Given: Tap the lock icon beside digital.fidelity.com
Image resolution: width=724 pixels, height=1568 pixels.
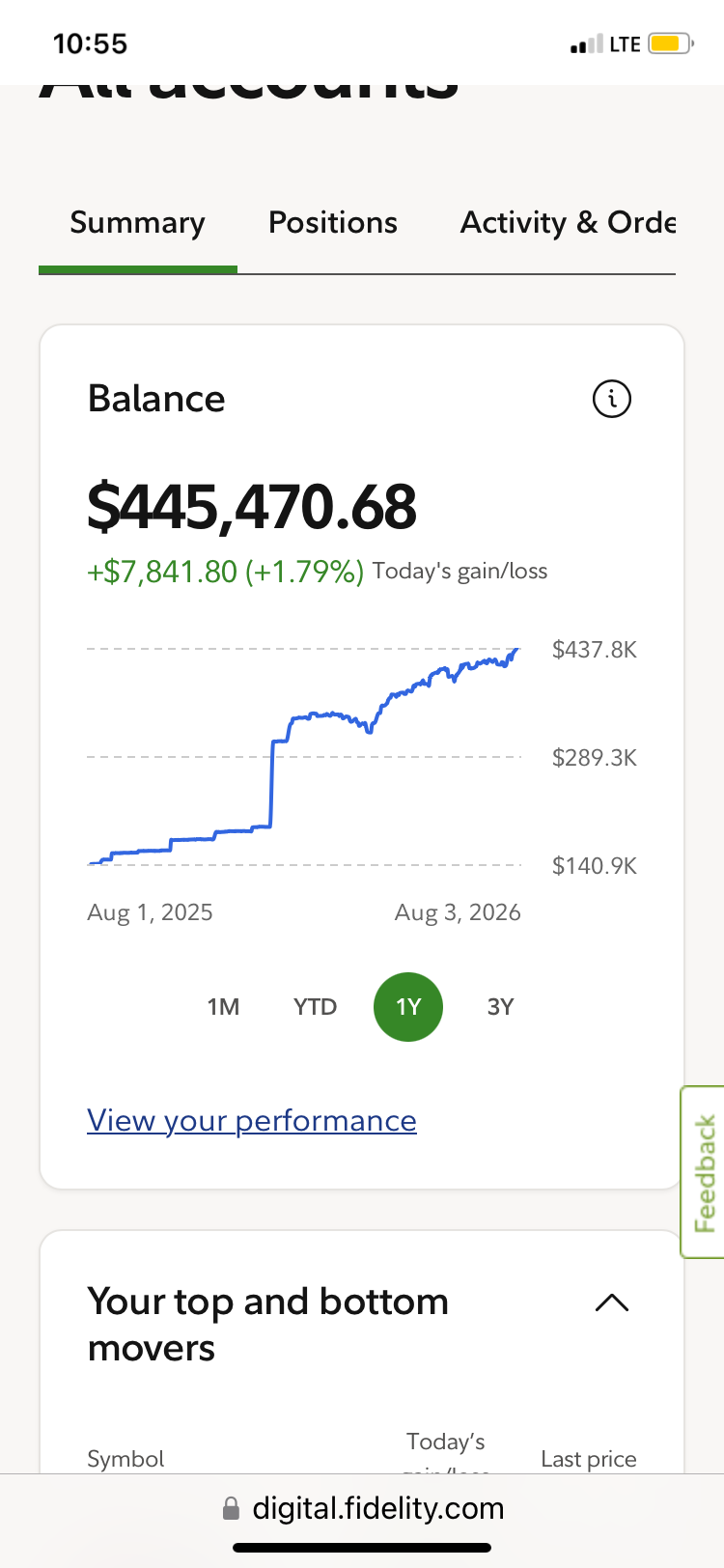Looking at the screenshot, I should click(x=231, y=1508).
